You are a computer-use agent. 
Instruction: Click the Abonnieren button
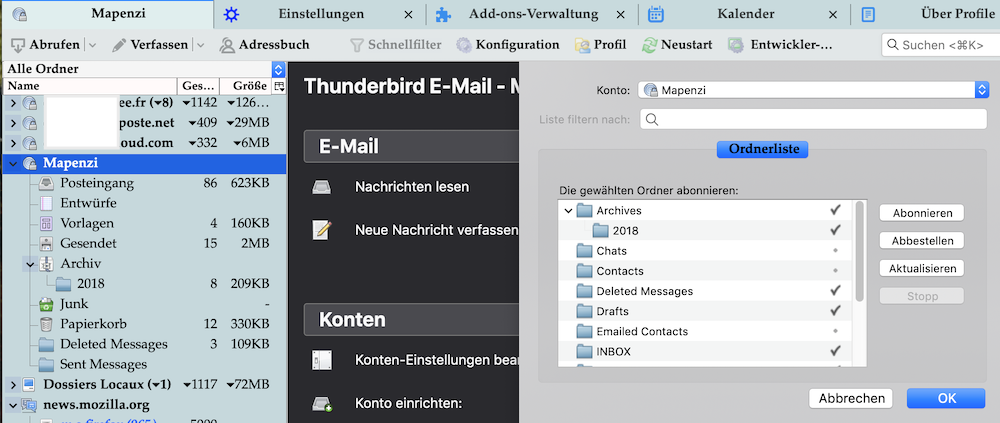pyautogui.click(x=922, y=213)
